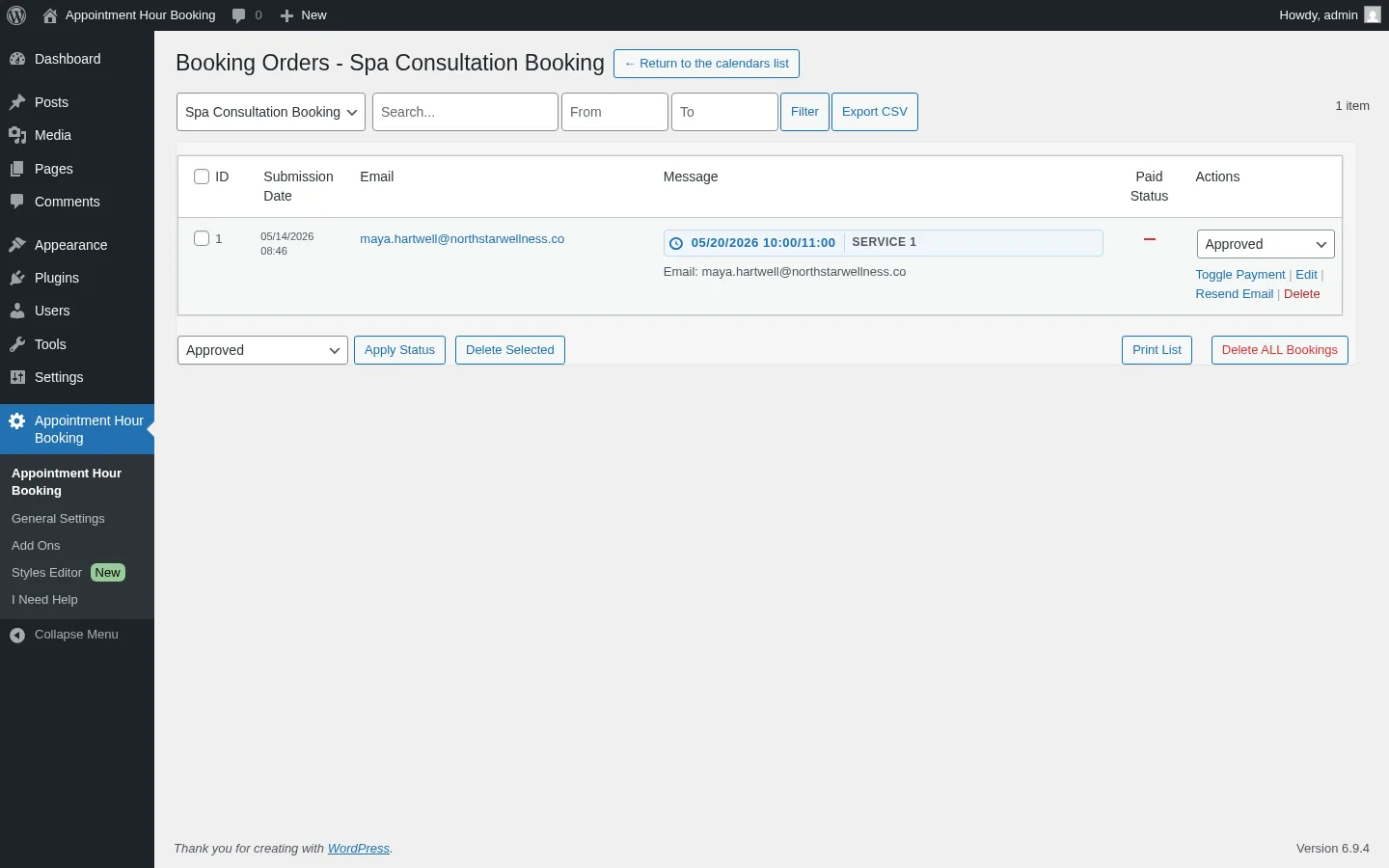Click the Submission Date column header

[x=298, y=186]
